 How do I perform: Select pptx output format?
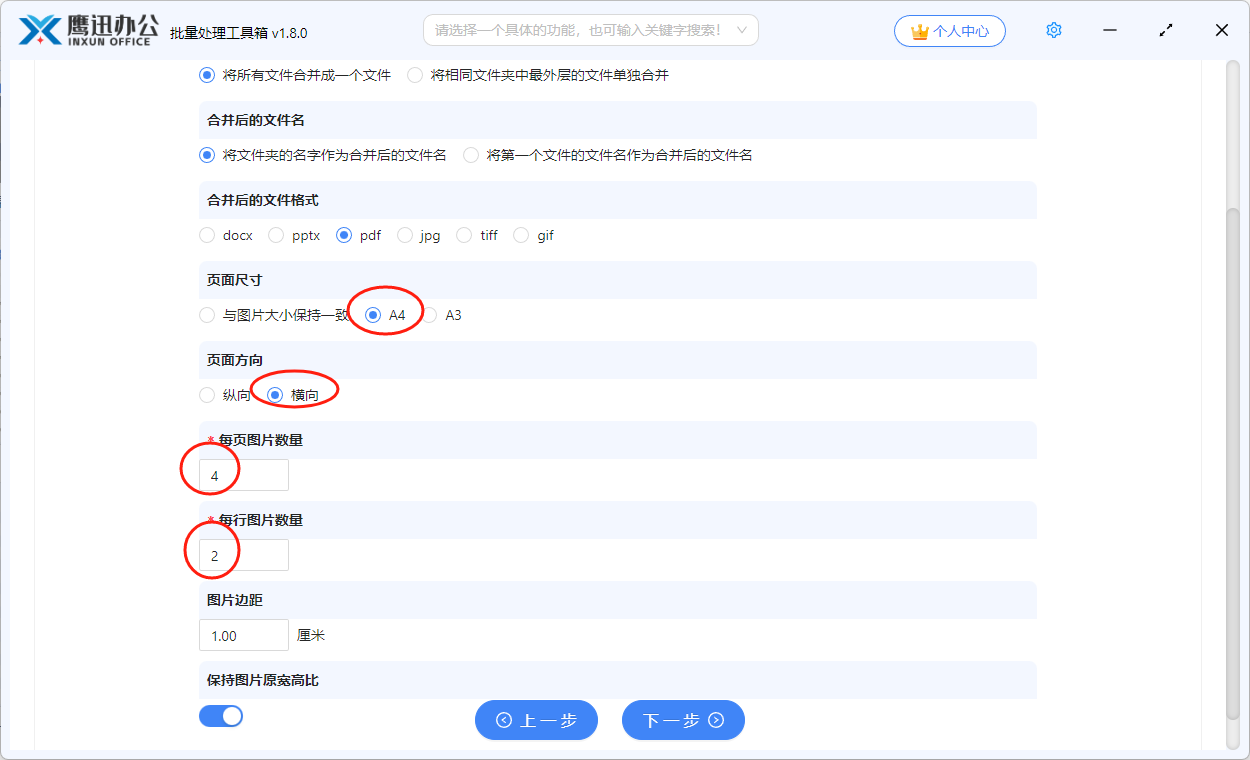click(x=294, y=235)
